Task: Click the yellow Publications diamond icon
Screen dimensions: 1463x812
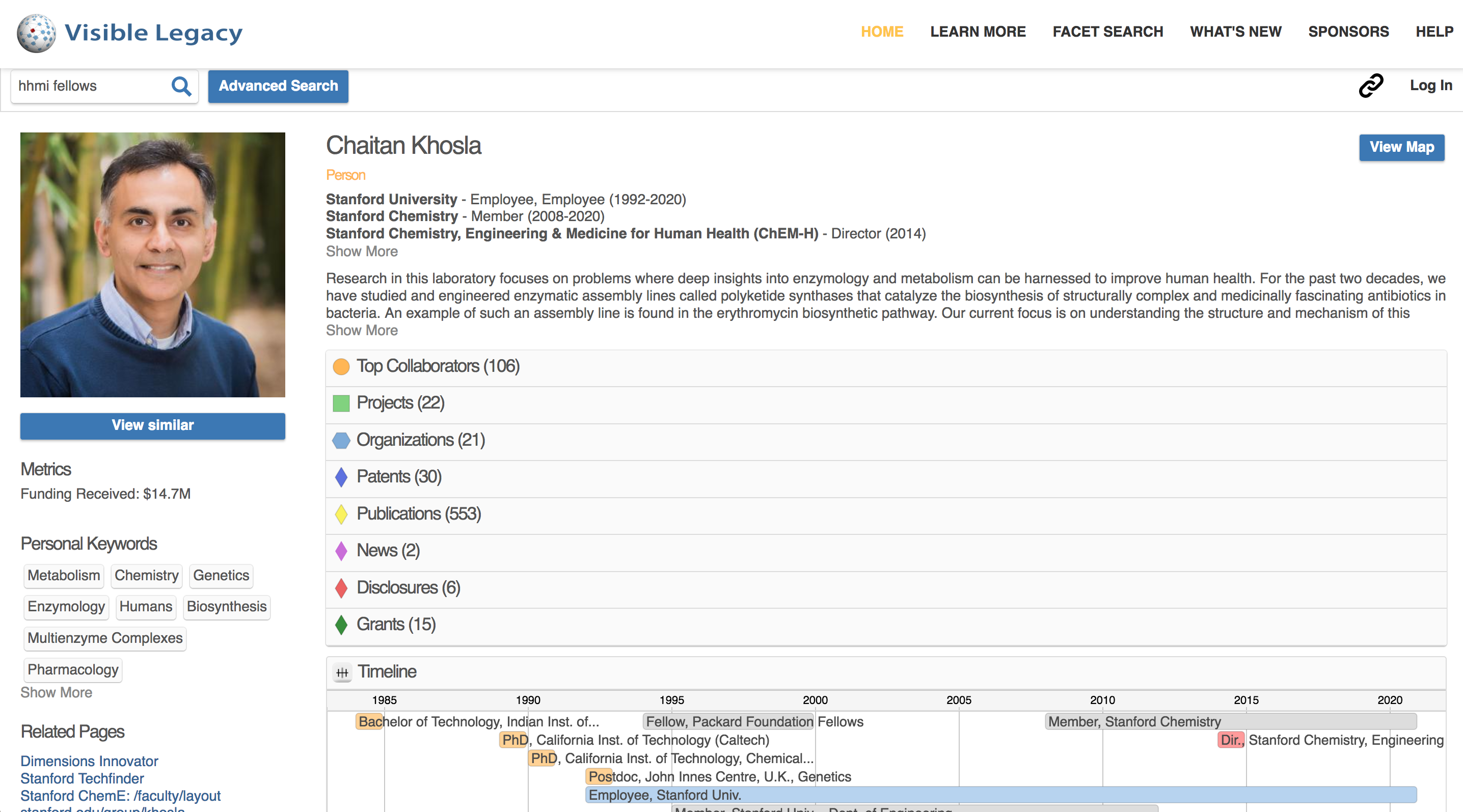Action: click(x=341, y=515)
